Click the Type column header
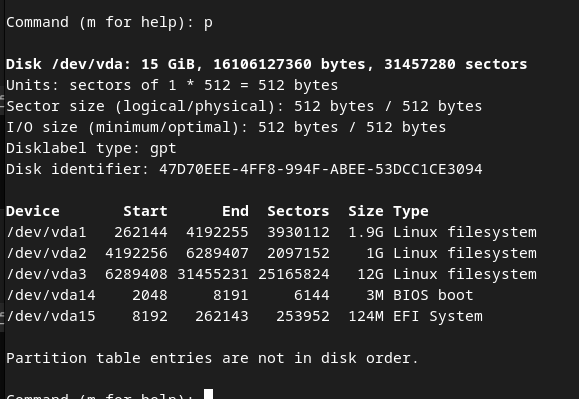This screenshot has width=579, height=399. coord(411,211)
